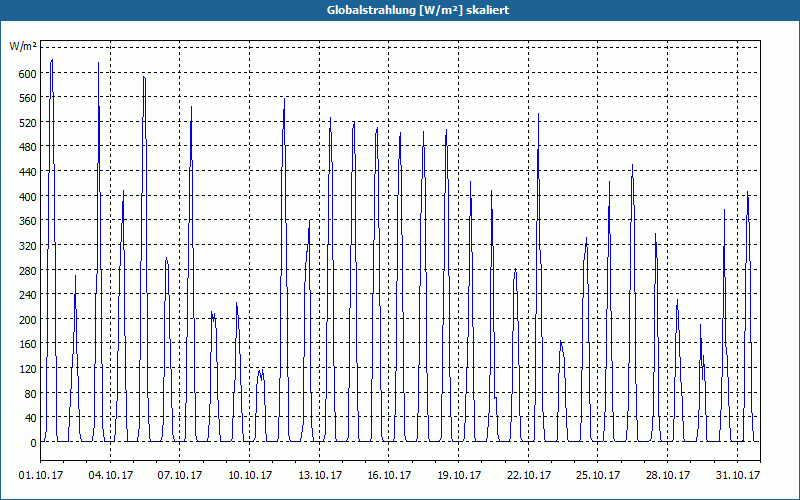
Task: Click the 600 y-axis value
Action: (27, 73)
